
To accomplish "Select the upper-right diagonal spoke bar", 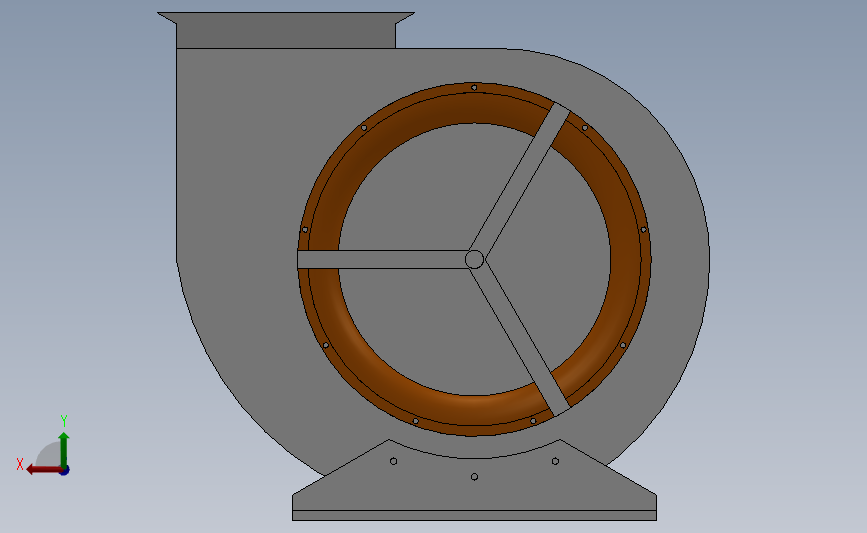I will tap(520, 178).
